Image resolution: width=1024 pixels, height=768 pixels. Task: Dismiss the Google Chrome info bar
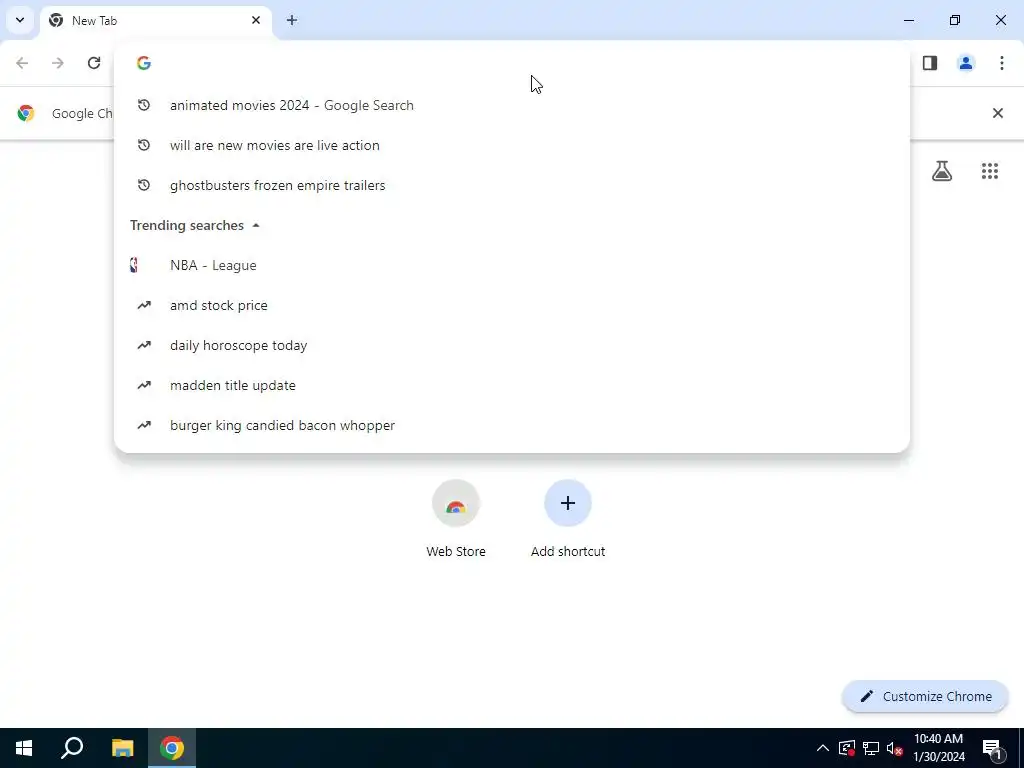coord(998,113)
